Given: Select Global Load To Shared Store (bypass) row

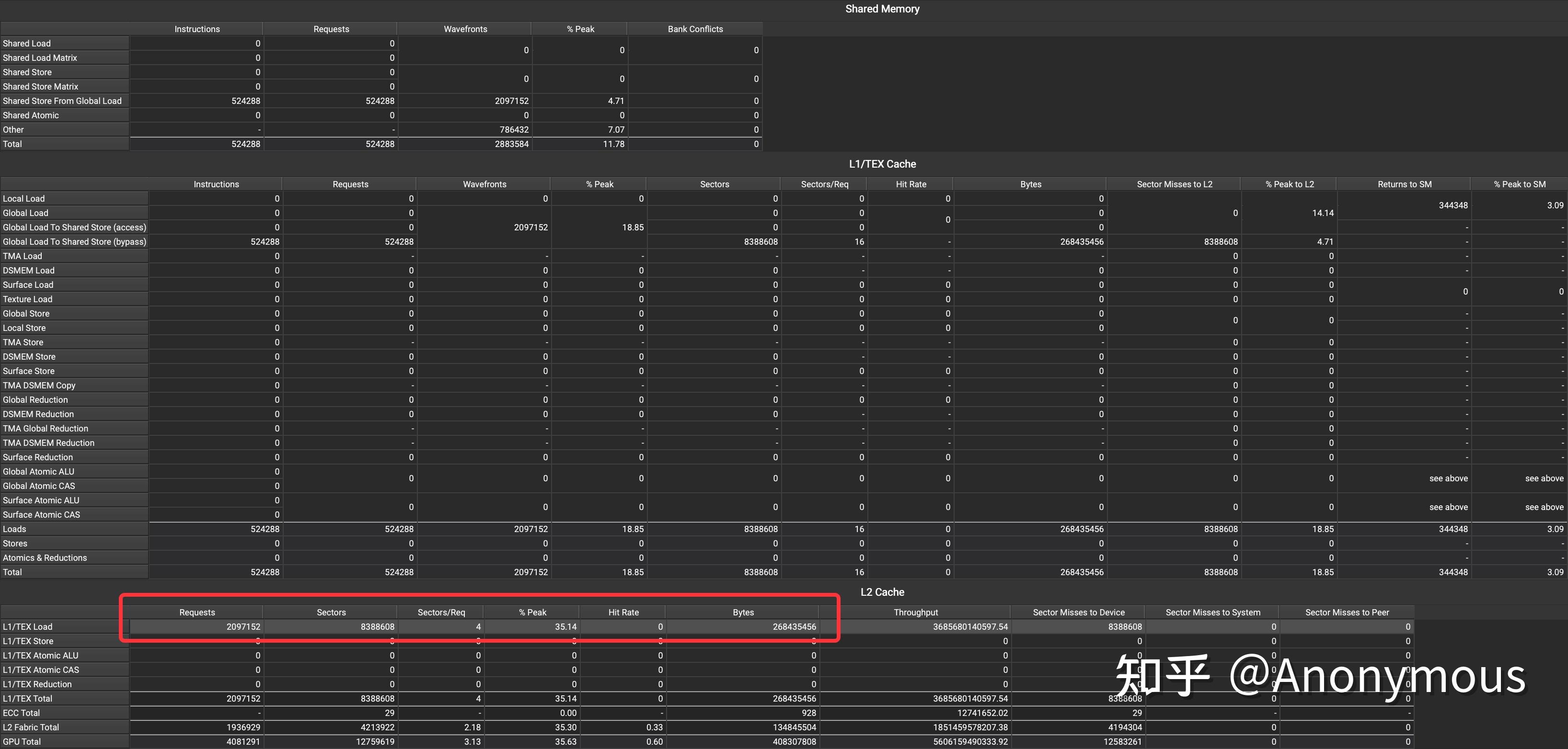Looking at the screenshot, I should (x=74, y=241).
